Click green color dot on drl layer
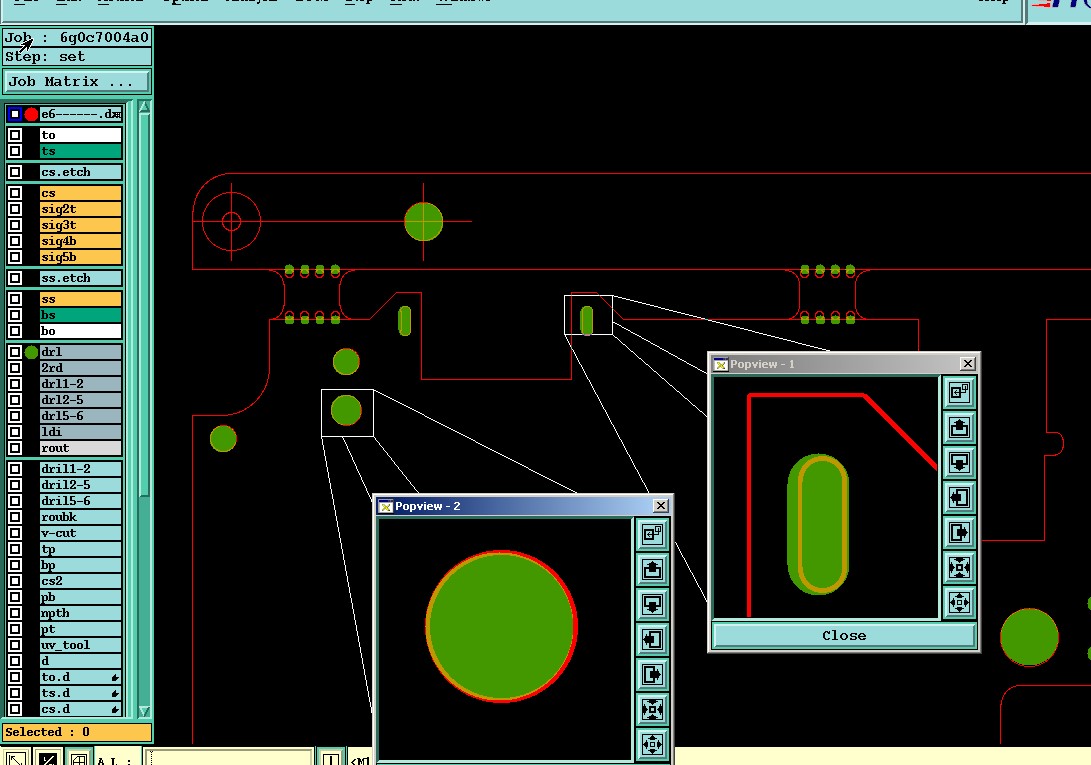Screen dimensions: 1091x765 coord(31,352)
